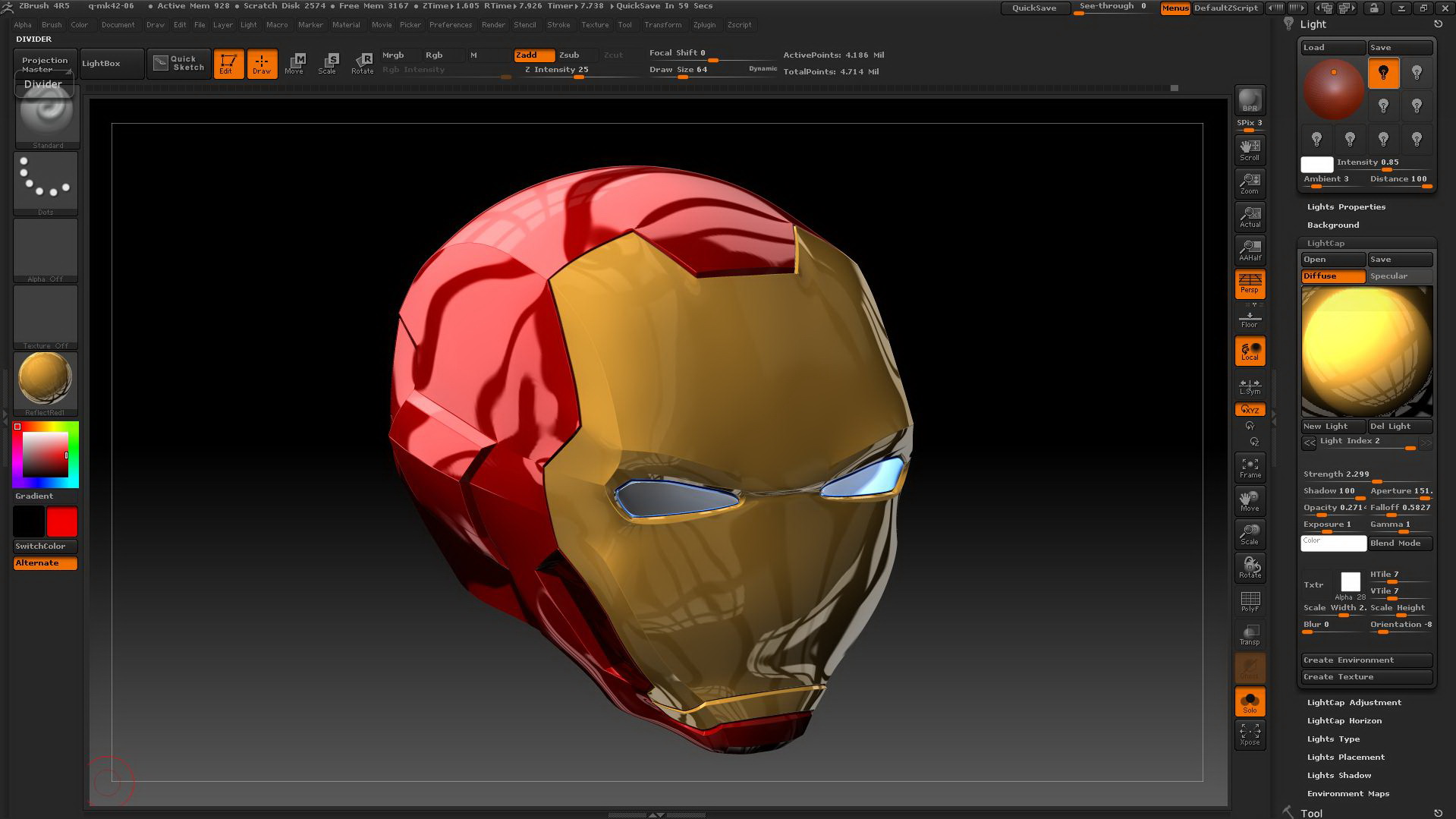The image size is (1456, 819).
Task: Click the Frame icon in right shelf
Action: pyautogui.click(x=1250, y=468)
